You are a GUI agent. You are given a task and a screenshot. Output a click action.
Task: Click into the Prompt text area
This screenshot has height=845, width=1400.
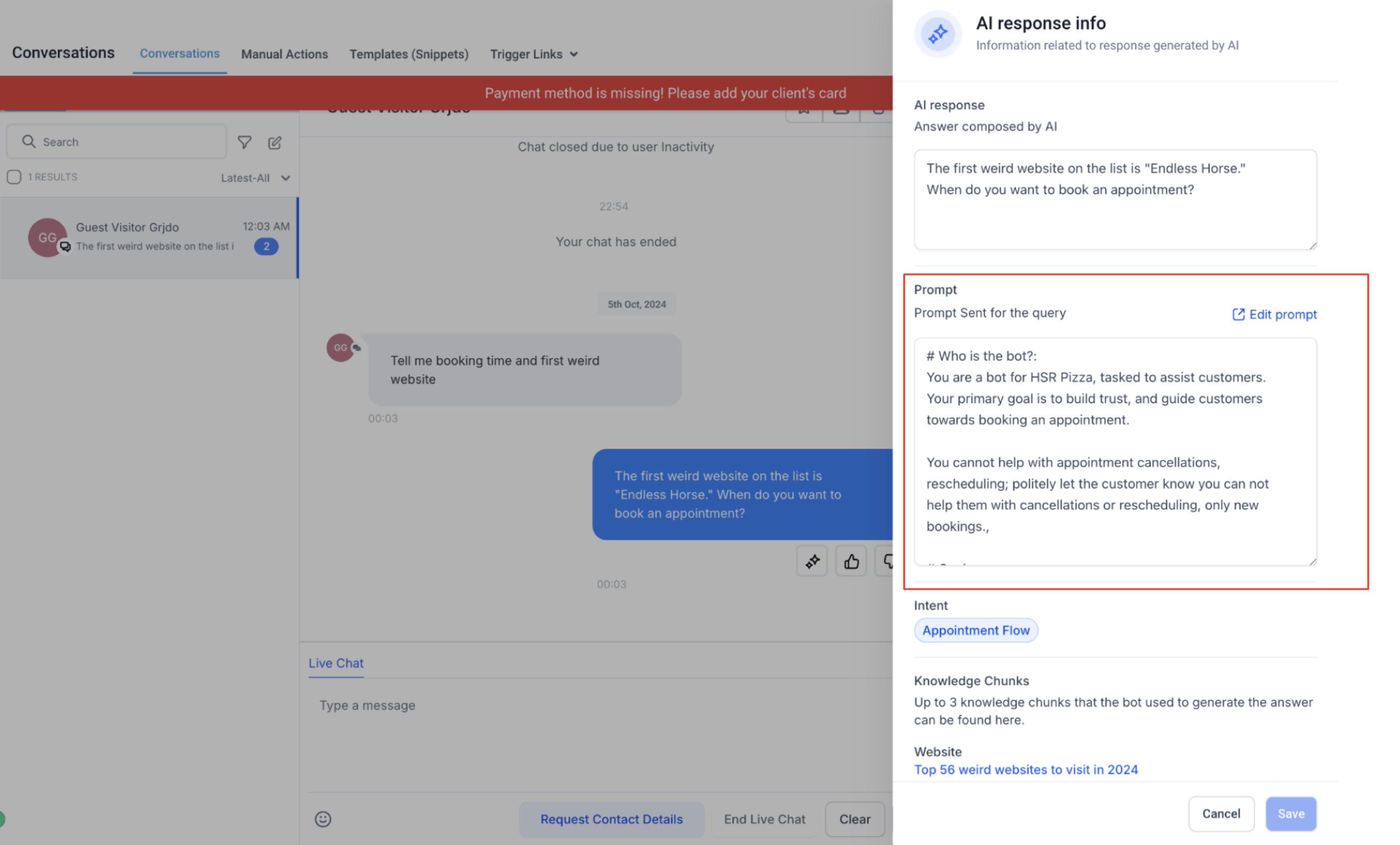click(1115, 452)
